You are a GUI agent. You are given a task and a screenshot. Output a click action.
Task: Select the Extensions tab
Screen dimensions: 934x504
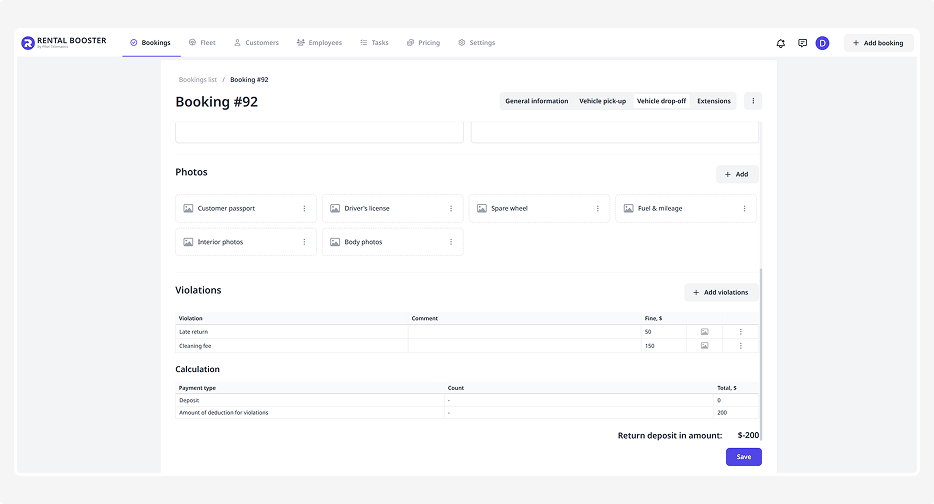(714, 101)
